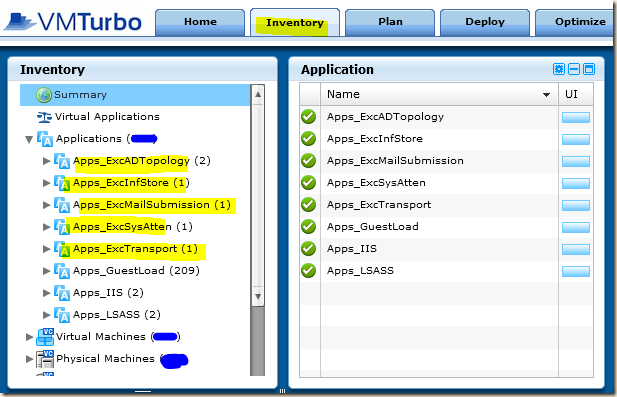Click green status check for Apps_IIS
This screenshot has height=397, width=617.
[309, 249]
